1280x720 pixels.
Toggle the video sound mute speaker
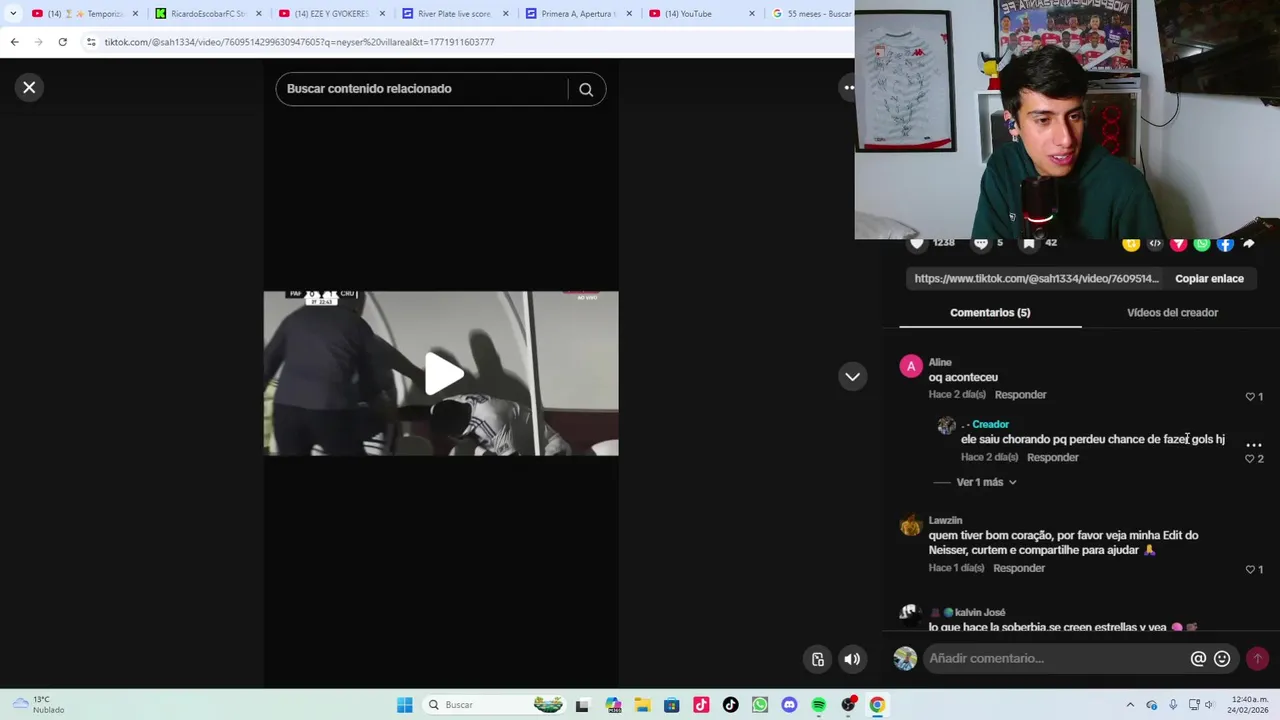[x=852, y=659]
